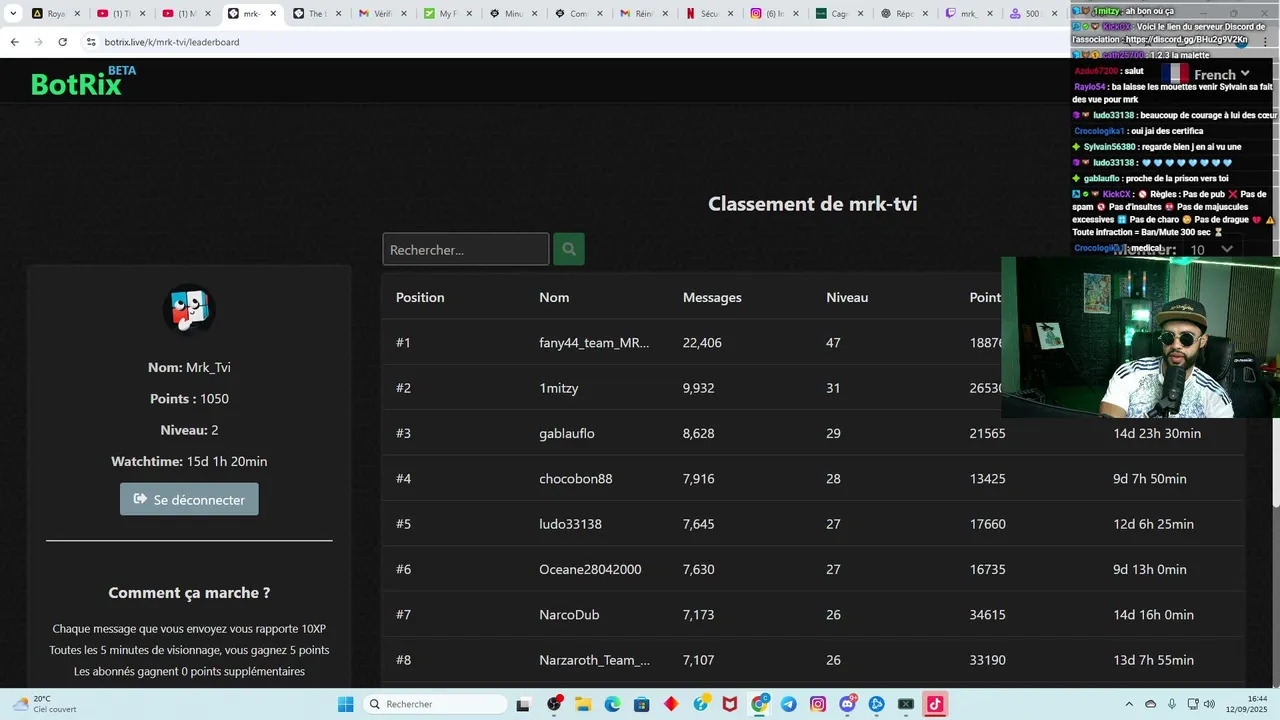Click the BotRix BETA logo
The height and width of the screenshot is (720, 1280).
point(83,81)
